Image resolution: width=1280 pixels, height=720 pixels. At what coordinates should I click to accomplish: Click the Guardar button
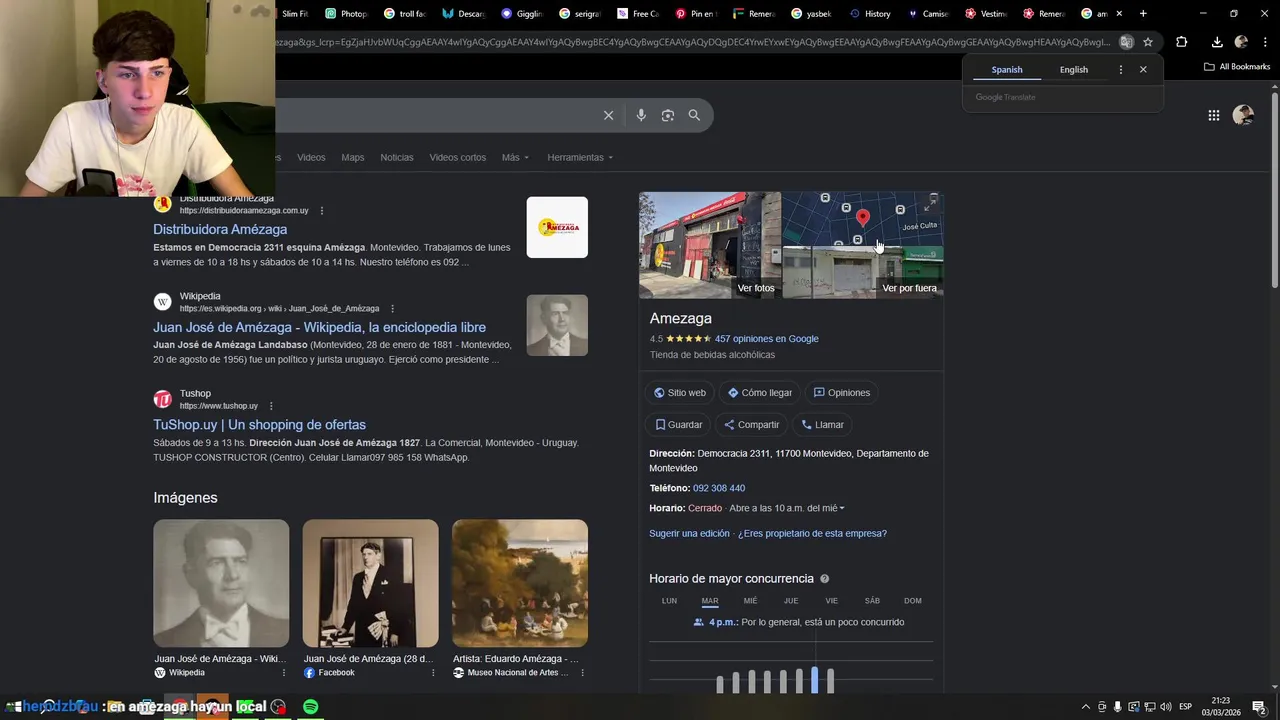[x=679, y=425]
